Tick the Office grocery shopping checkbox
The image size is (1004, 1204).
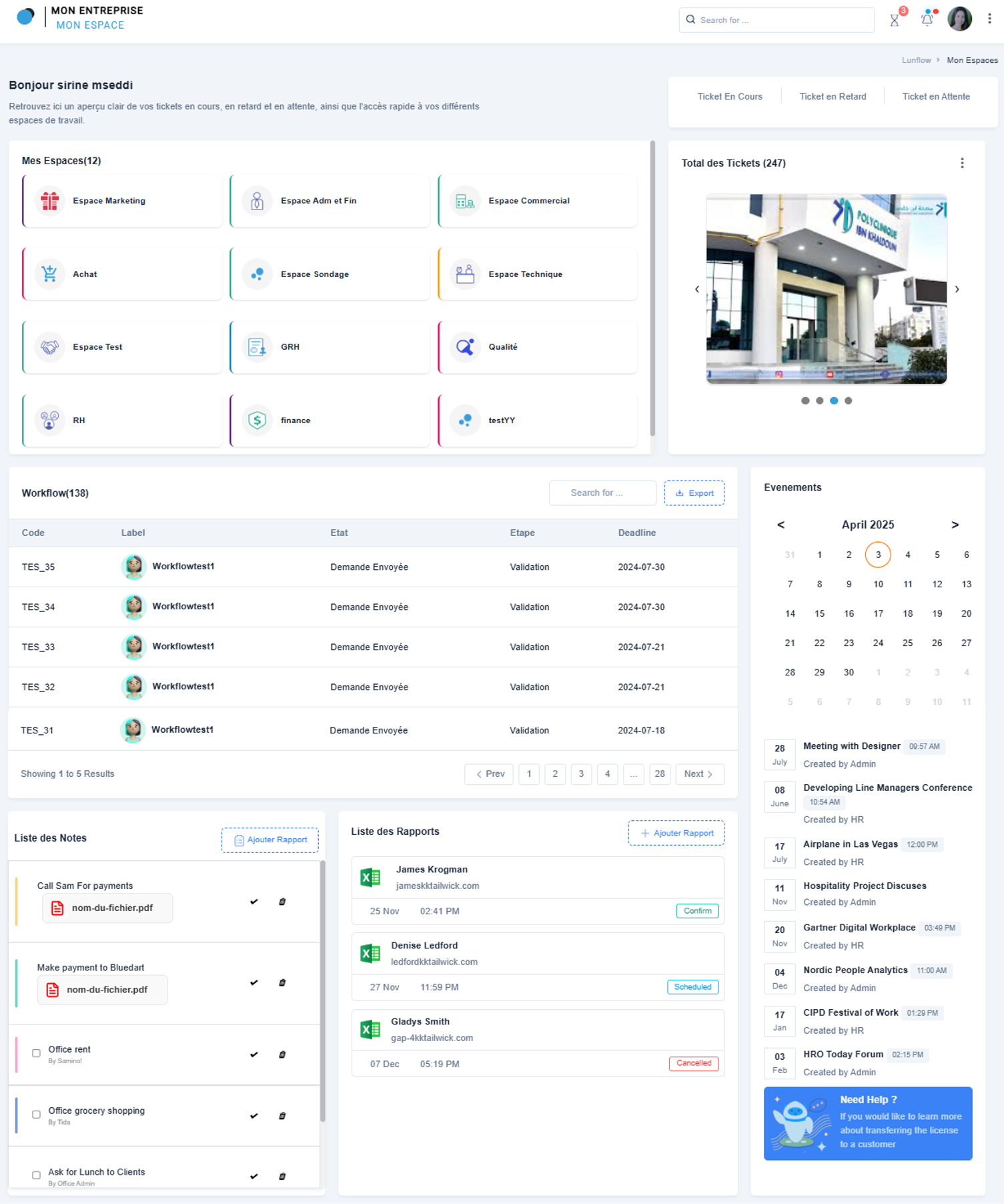37,1115
